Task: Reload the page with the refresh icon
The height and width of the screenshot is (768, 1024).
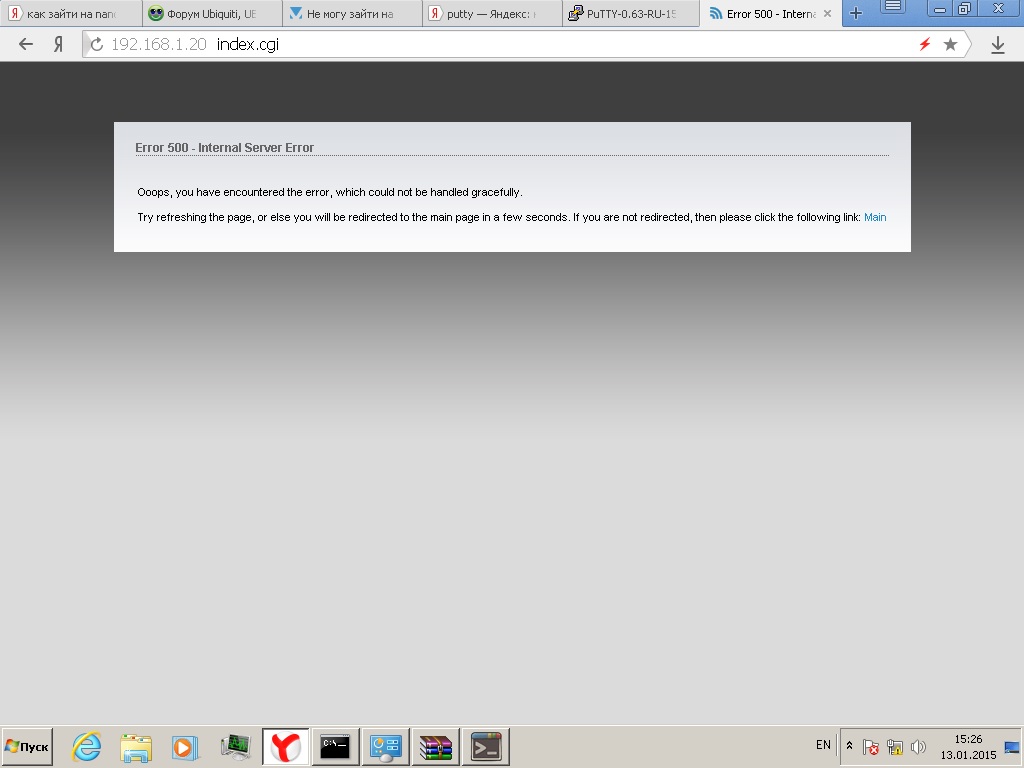Action: (x=97, y=44)
